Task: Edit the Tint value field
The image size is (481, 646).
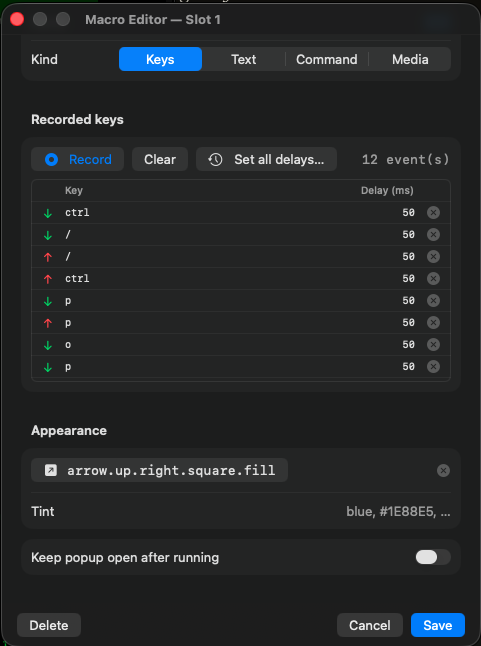Action: (x=398, y=512)
